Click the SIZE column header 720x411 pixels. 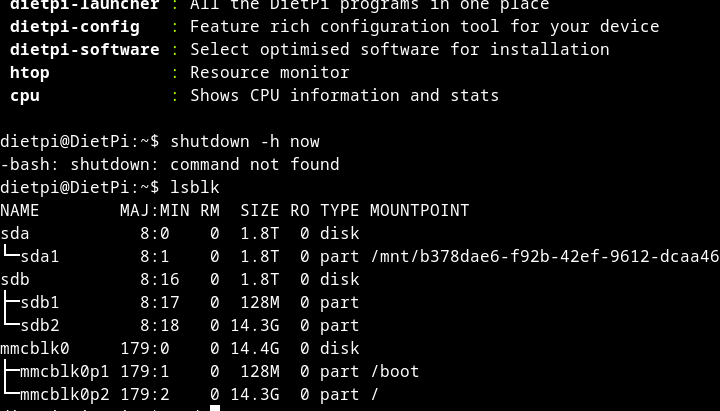[x=260, y=210]
